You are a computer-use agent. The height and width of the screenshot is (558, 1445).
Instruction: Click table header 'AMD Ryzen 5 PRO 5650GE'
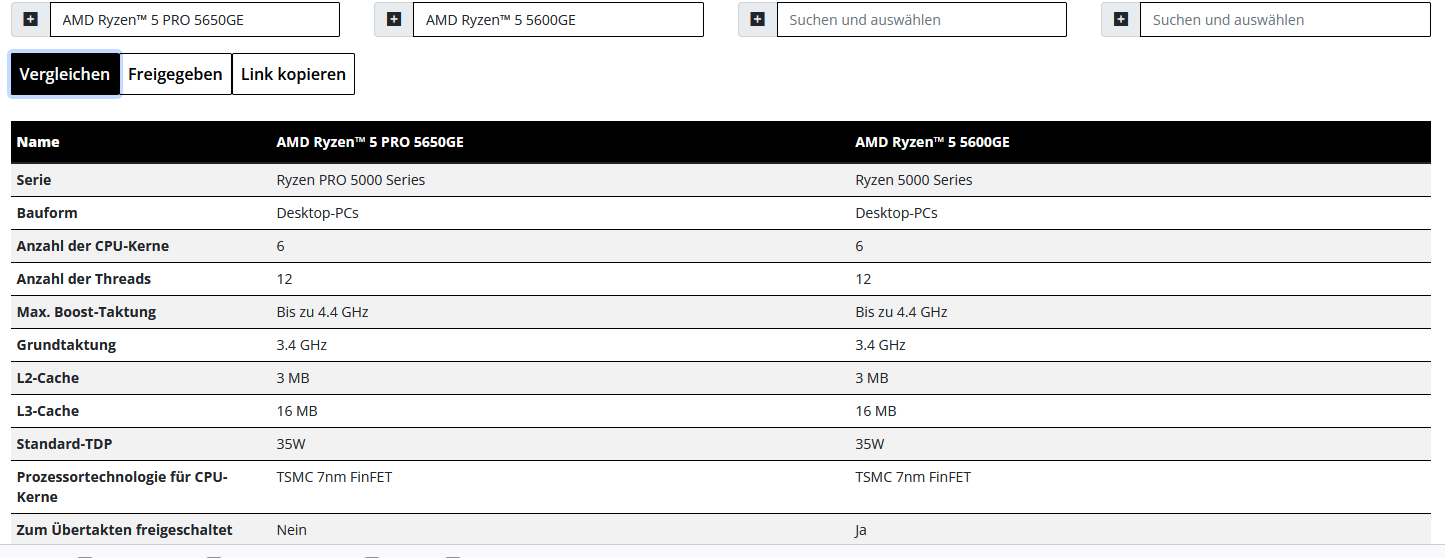pos(370,142)
